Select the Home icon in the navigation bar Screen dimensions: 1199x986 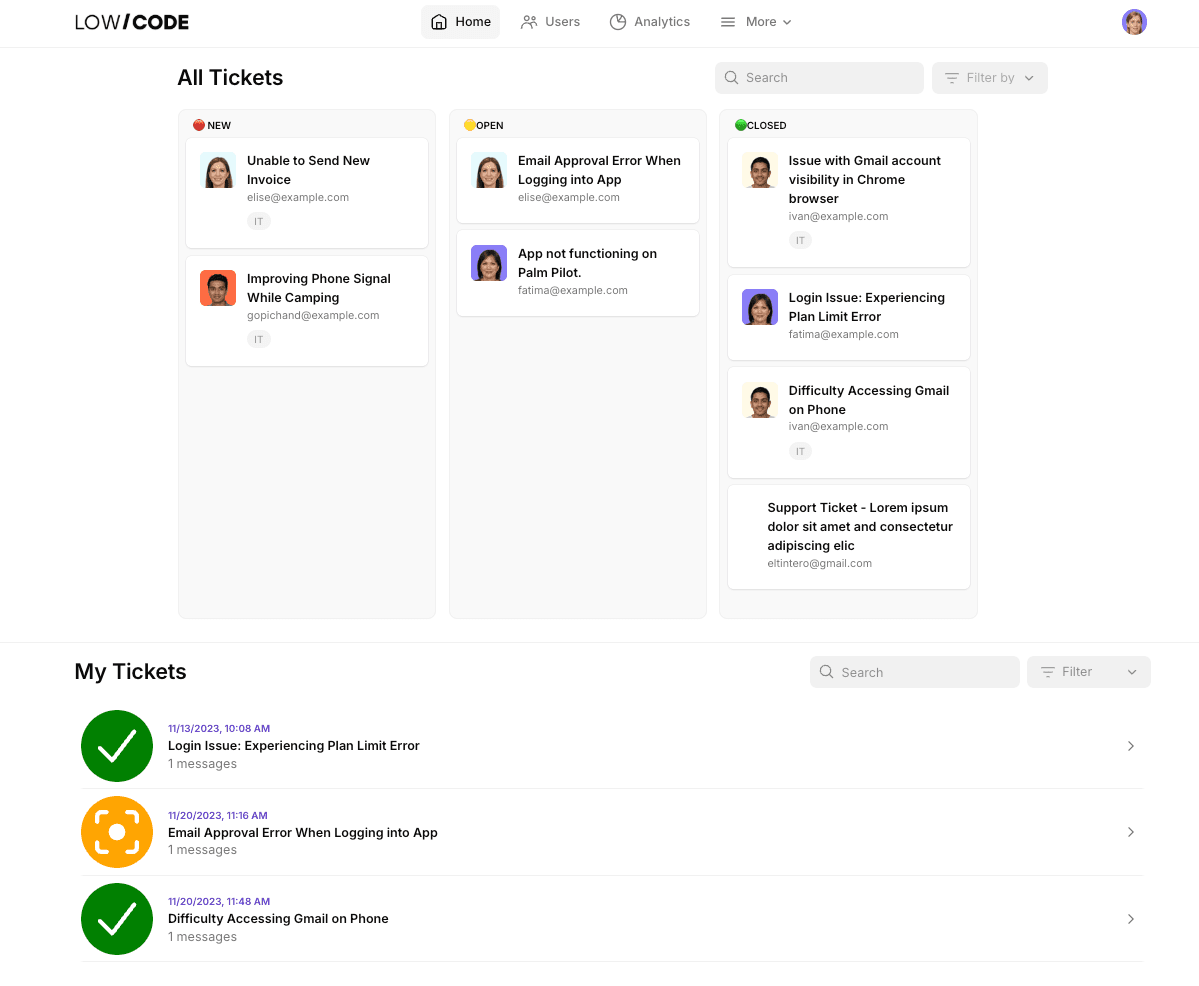[437, 21]
